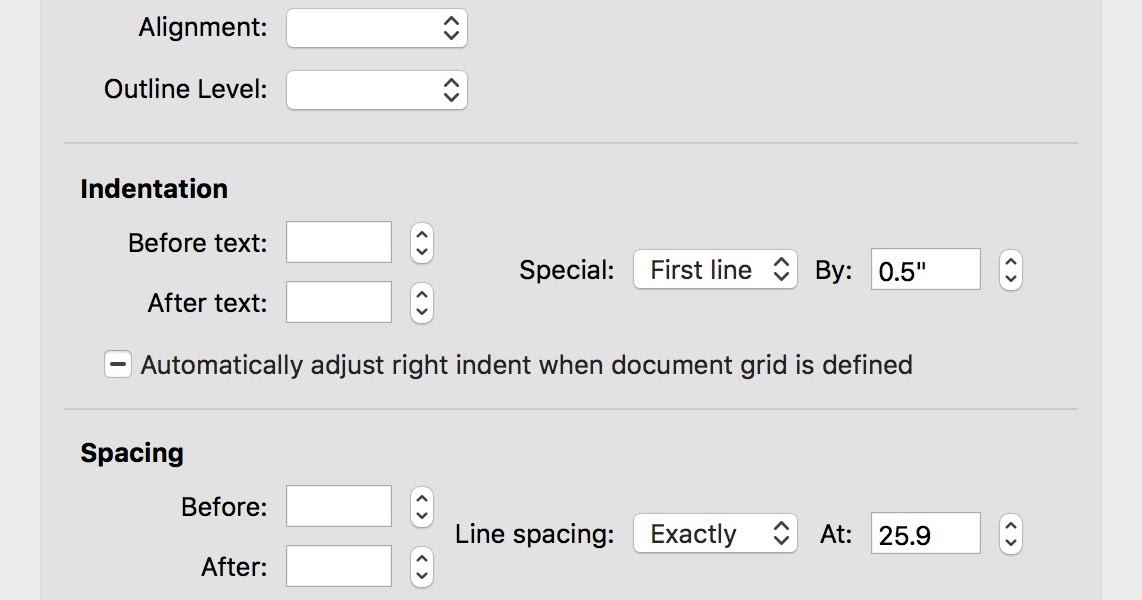This screenshot has width=1142, height=600.
Task: Toggle automatically adjust right indent checkbox
Action: [117, 364]
